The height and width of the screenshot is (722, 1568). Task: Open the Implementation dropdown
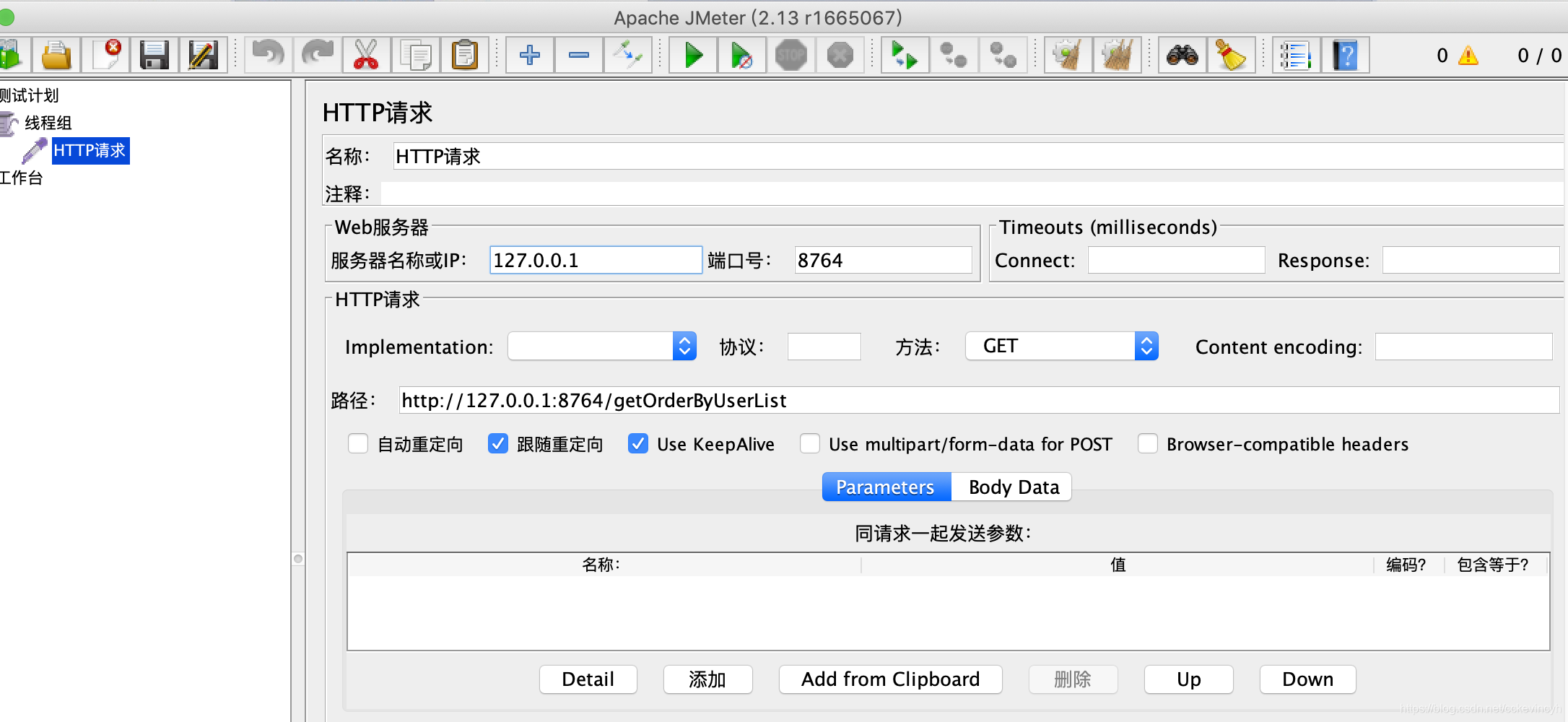pos(602,346)
